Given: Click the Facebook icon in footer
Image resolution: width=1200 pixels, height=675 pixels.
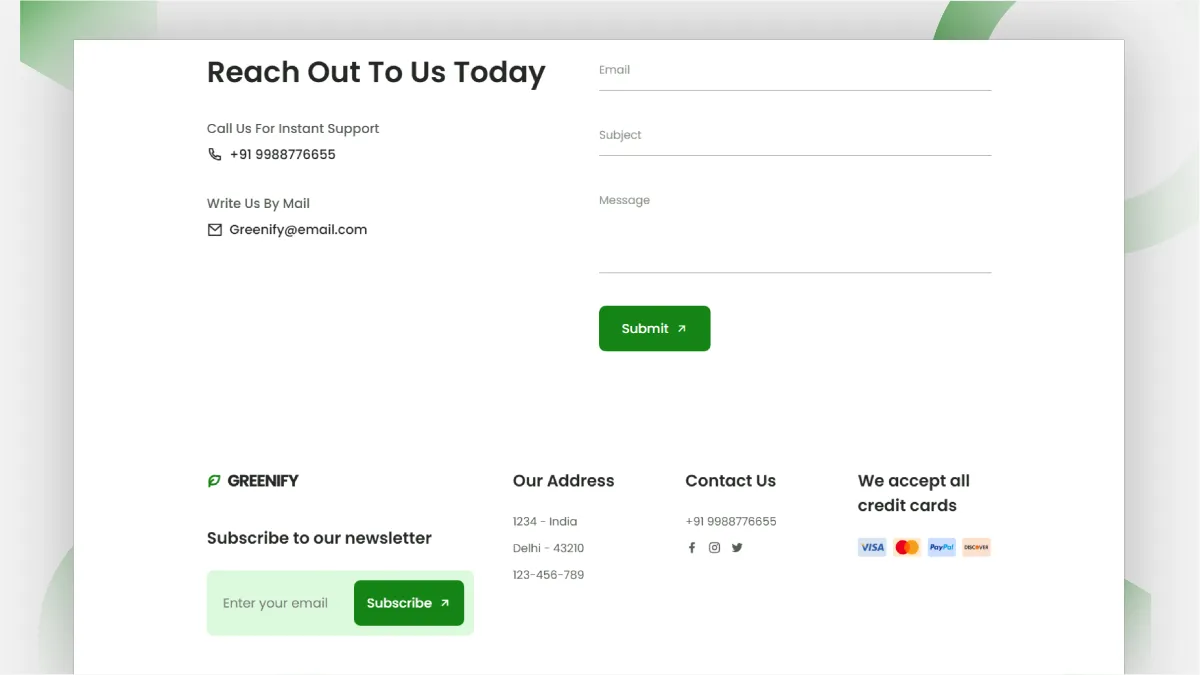Looking at the screenshot, I should tap(691, 548).
